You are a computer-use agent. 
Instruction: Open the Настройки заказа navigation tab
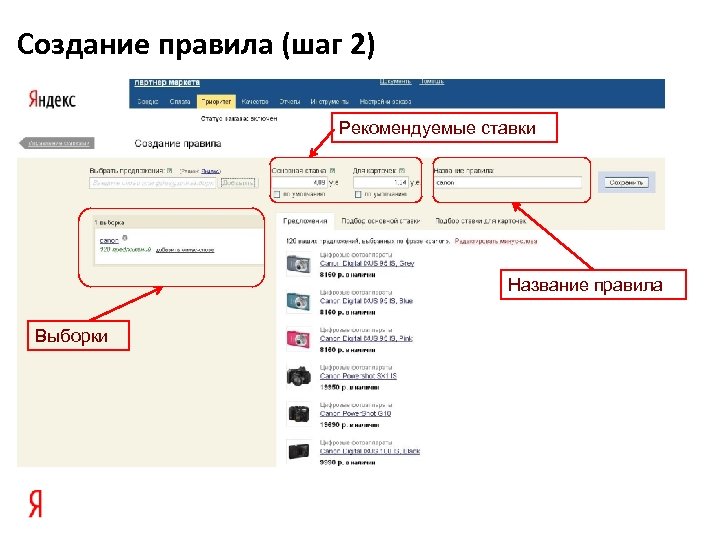point(385,101)
